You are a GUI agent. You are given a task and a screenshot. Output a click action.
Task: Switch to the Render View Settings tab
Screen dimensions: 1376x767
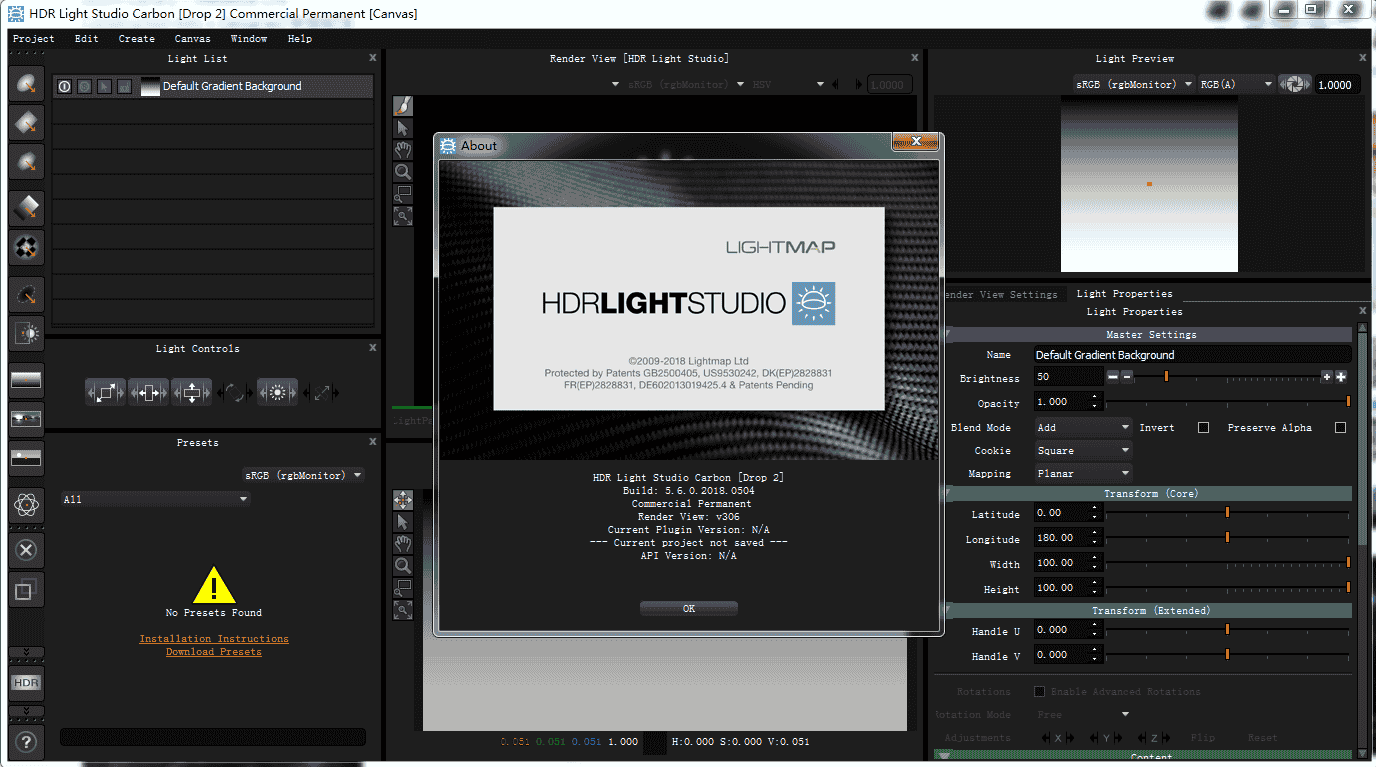(x=1000, y=294)
